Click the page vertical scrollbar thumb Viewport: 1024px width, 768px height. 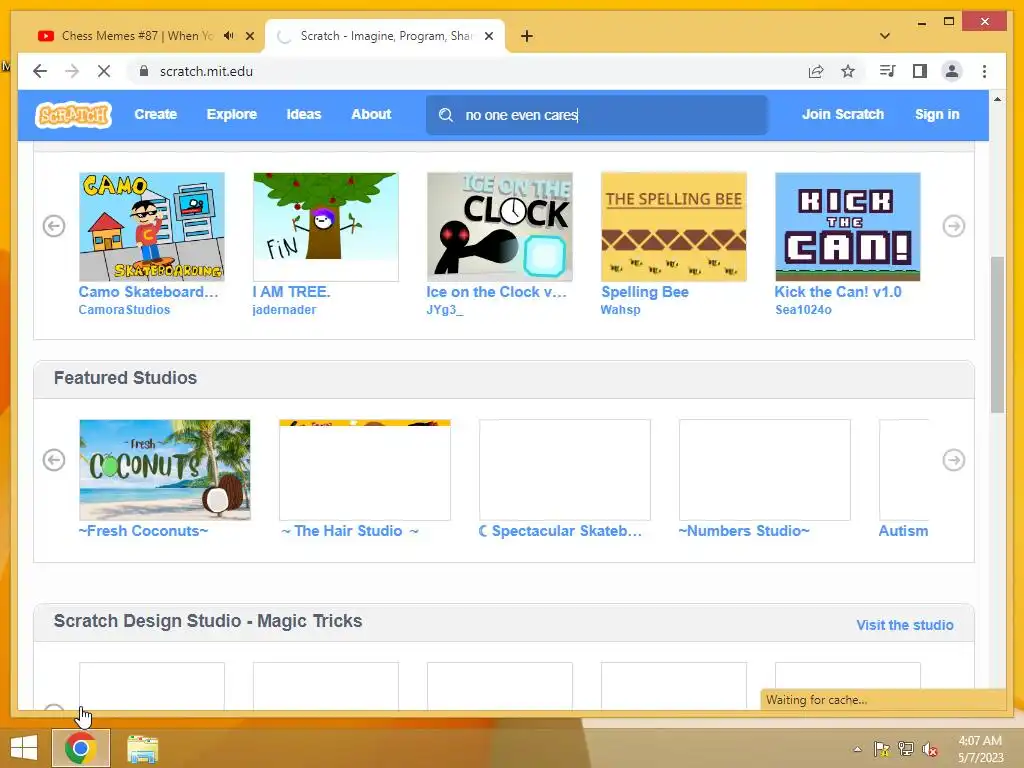(x=997, y=334)
